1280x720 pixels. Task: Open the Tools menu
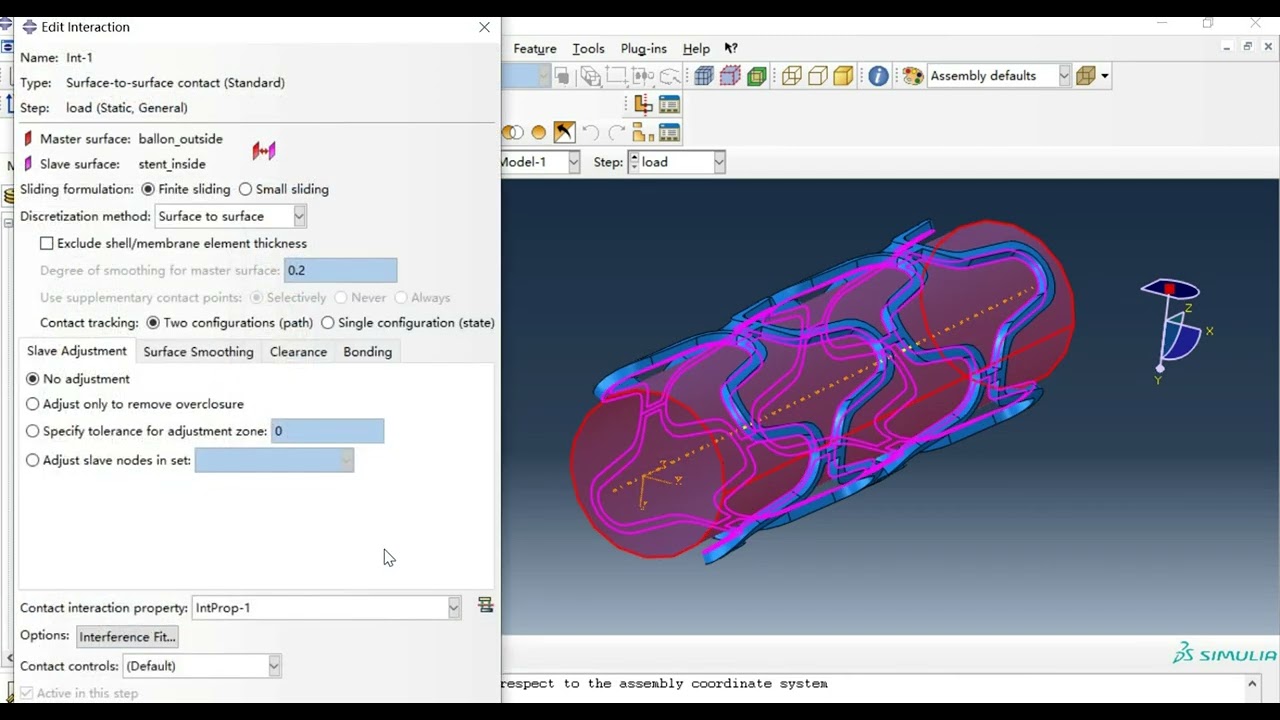point(588,48)
